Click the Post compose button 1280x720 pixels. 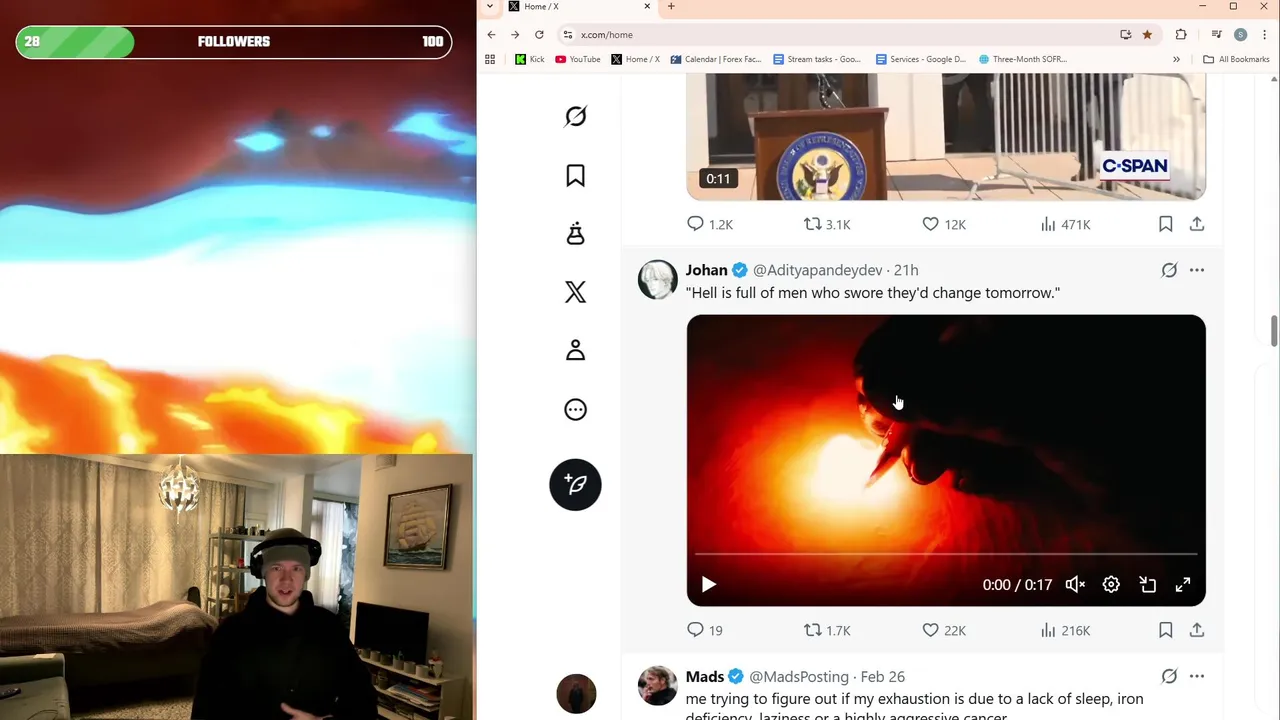(575, 485)
